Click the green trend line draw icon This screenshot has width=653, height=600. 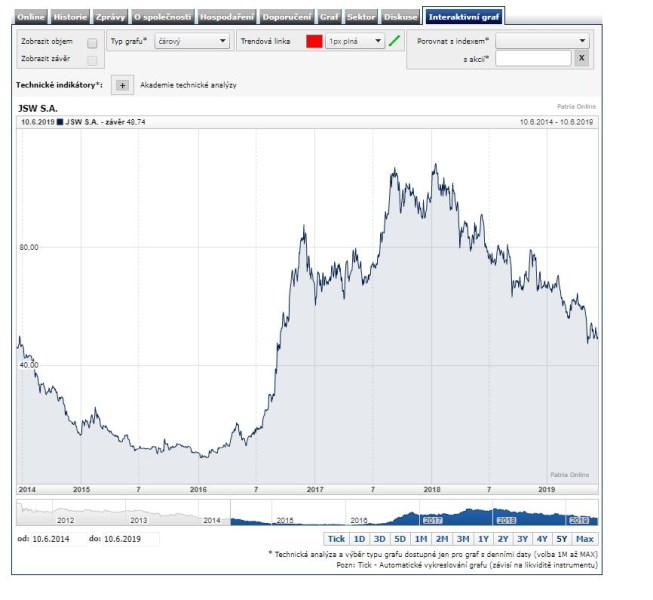click(394, 41)
